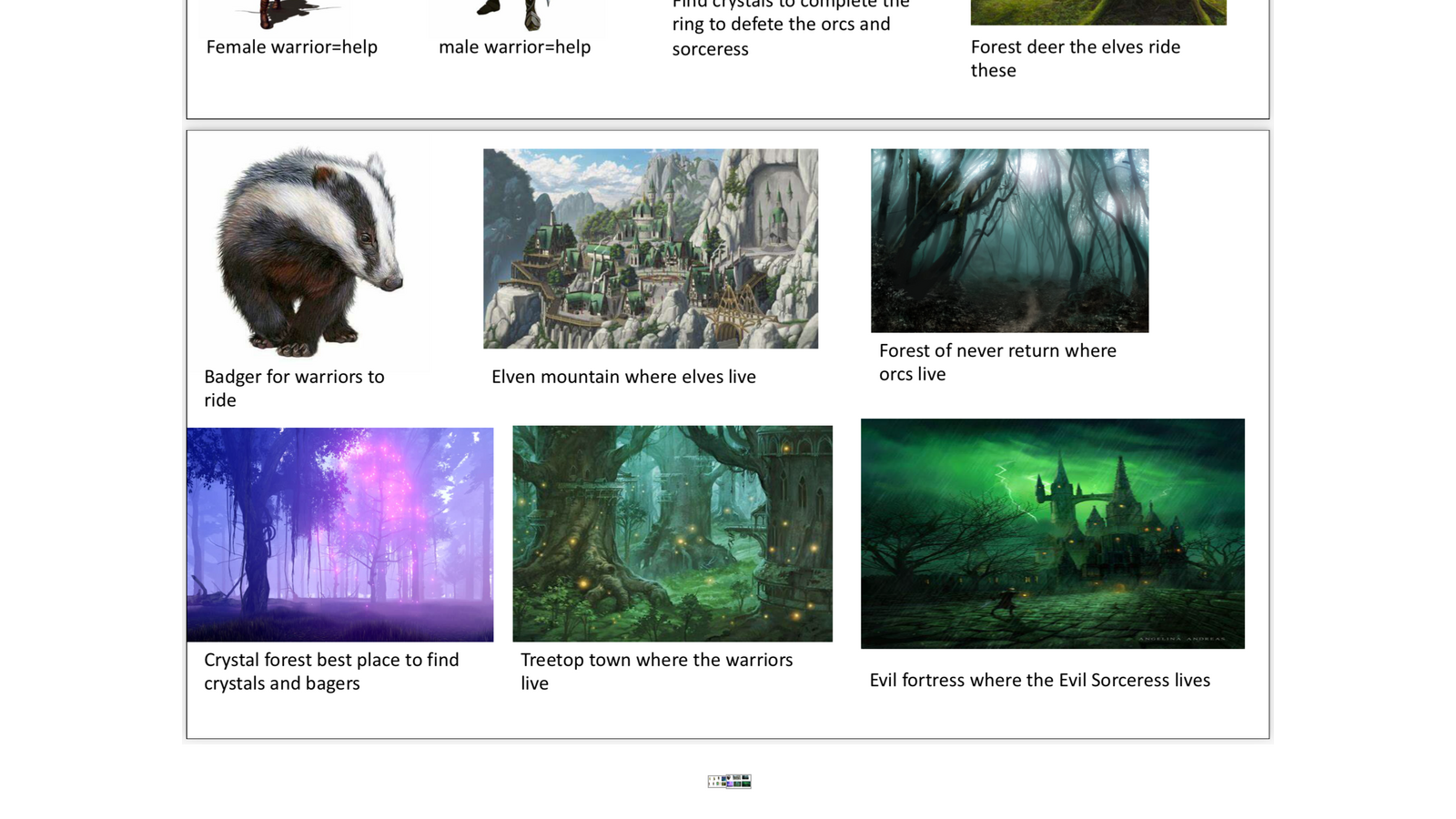Select the purple crystal forest picture

click(339, 534)
